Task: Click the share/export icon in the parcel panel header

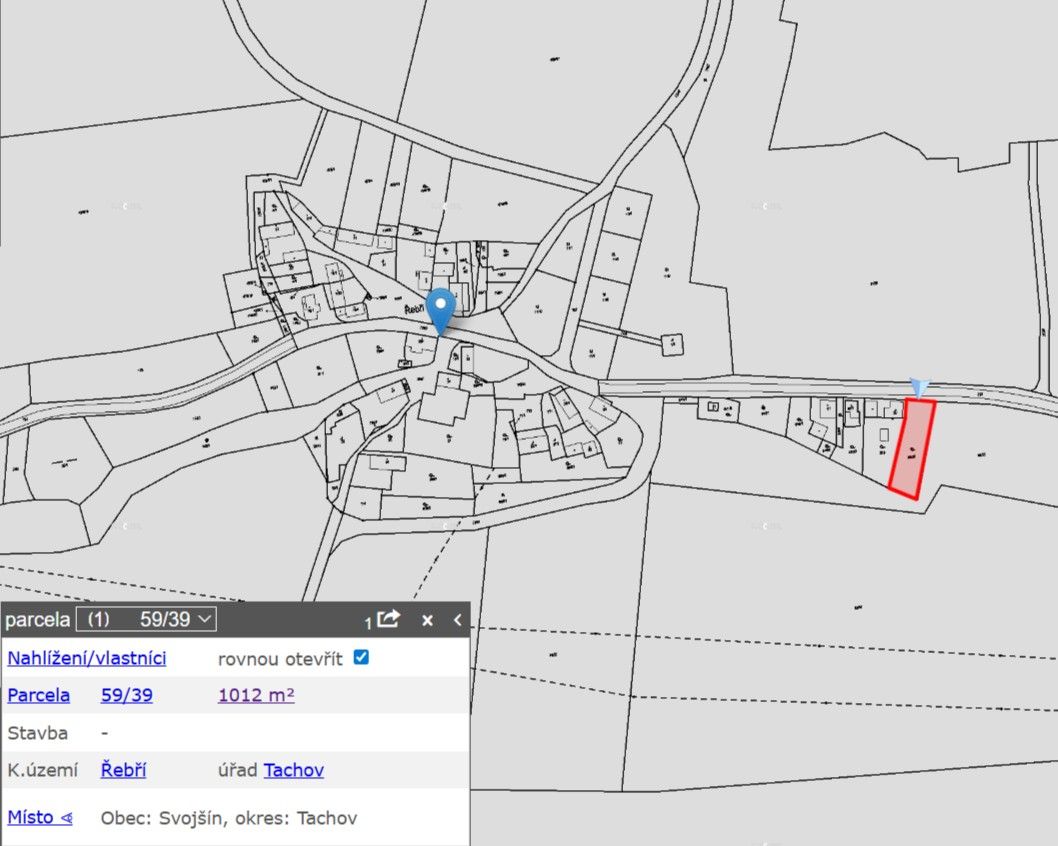Action: pos(388,619)
